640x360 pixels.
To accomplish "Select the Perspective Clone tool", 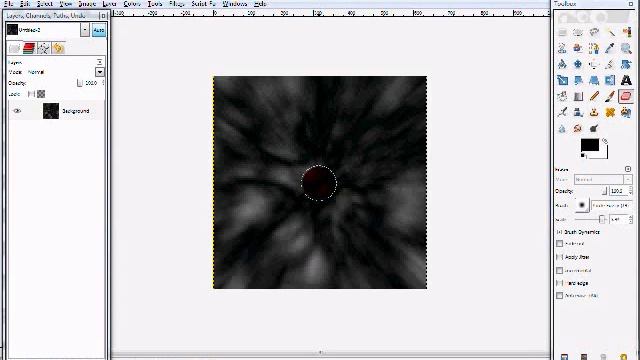I will (626, 112).
